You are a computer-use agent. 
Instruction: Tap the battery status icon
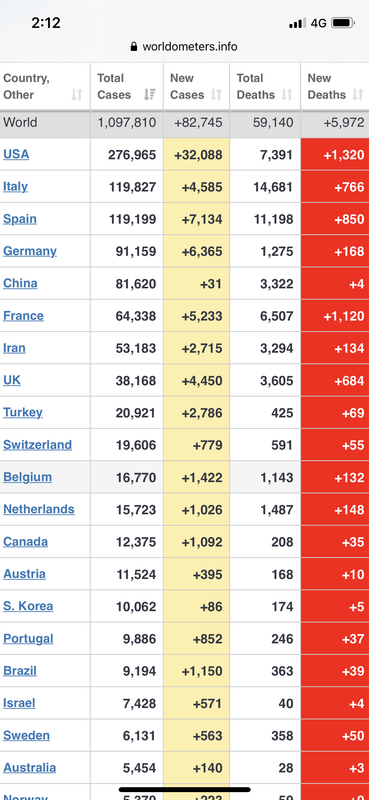(x=342, y=23)
